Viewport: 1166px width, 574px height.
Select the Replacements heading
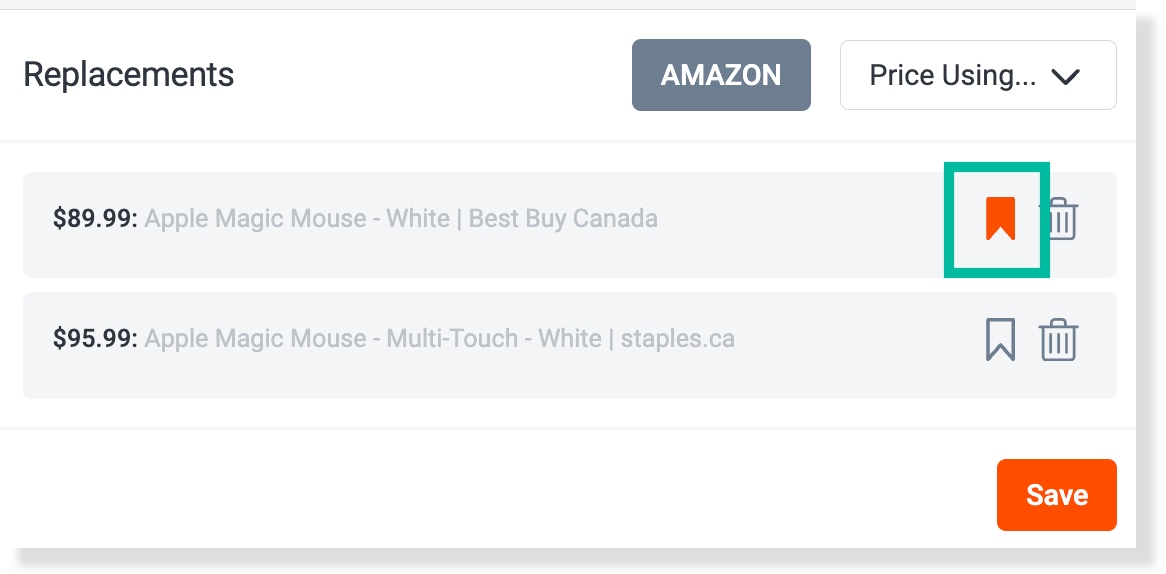[x=128, y=74]
